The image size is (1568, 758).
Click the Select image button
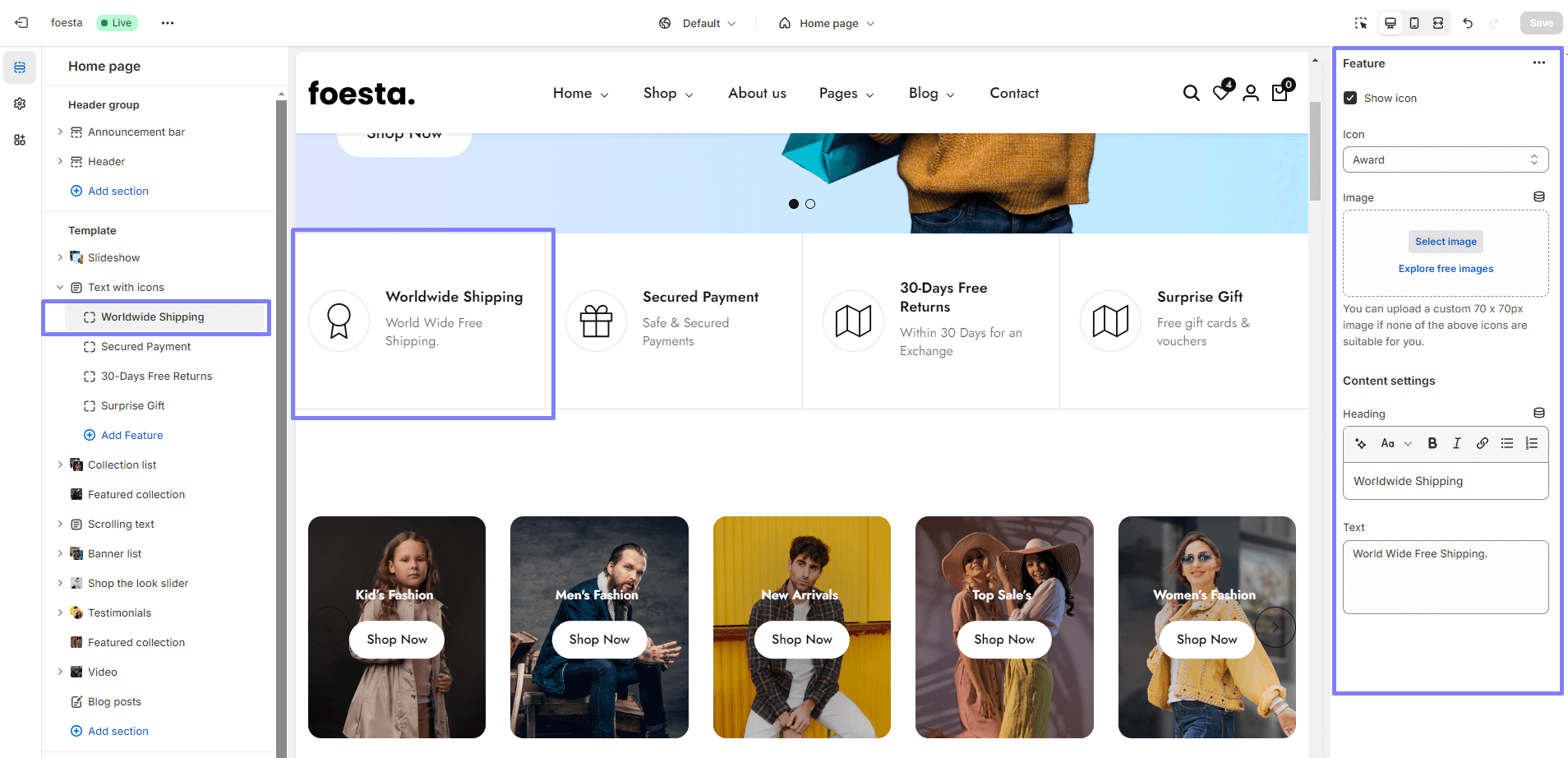click(1446, 242)
